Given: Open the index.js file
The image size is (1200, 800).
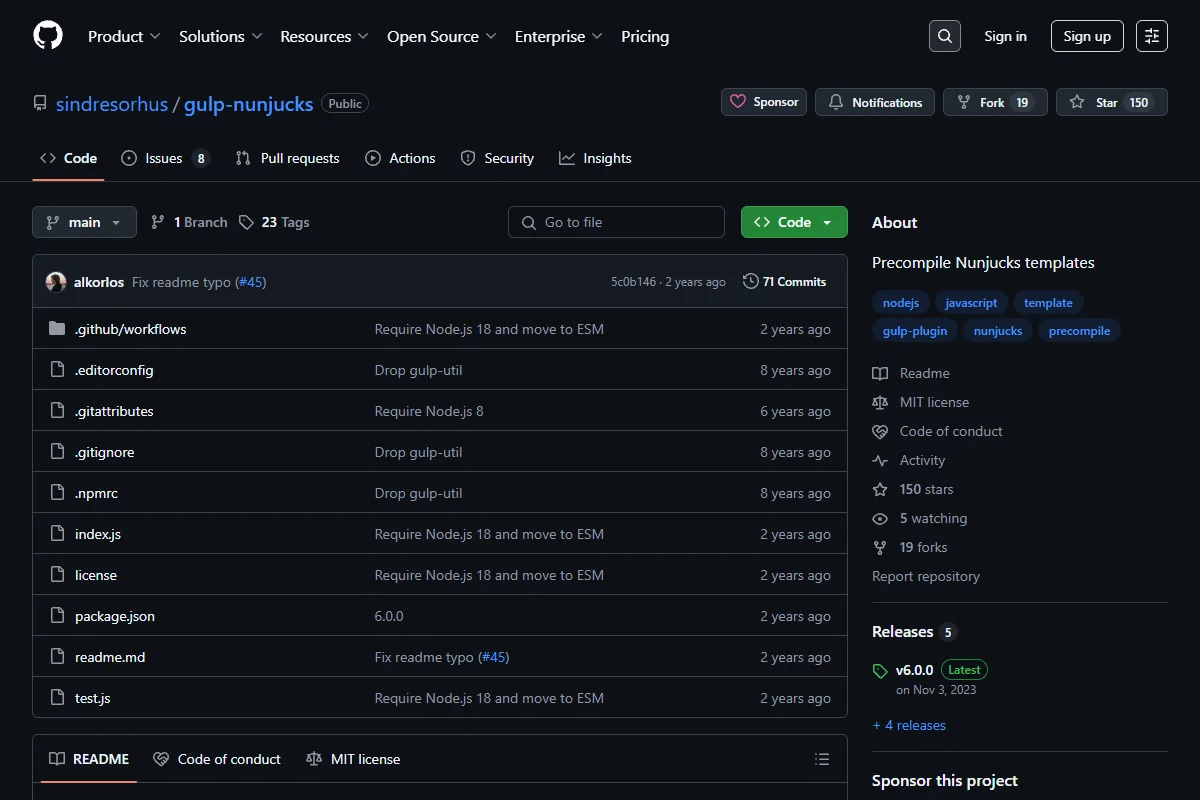Looking at the screenshot, I should pyautogui.click(x=98, y=534).
